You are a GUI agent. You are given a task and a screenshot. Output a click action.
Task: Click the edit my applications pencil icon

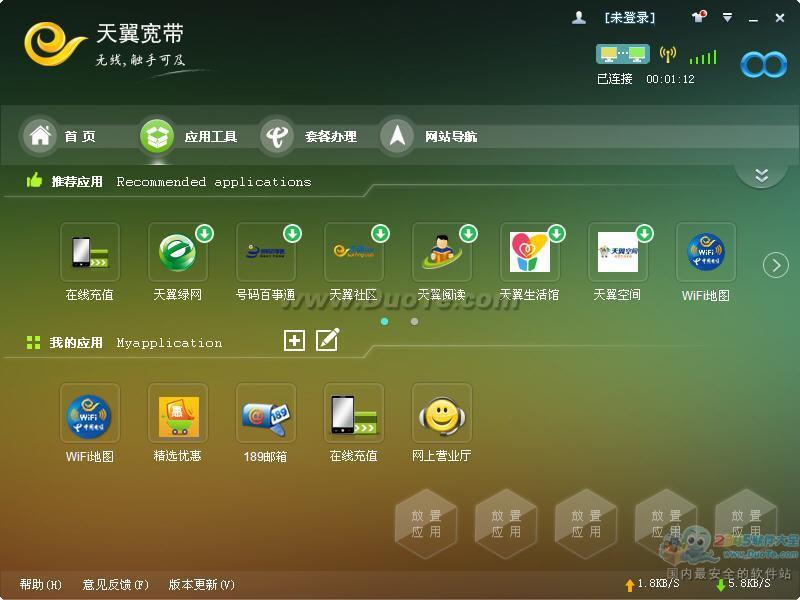(x=328, y=340)
